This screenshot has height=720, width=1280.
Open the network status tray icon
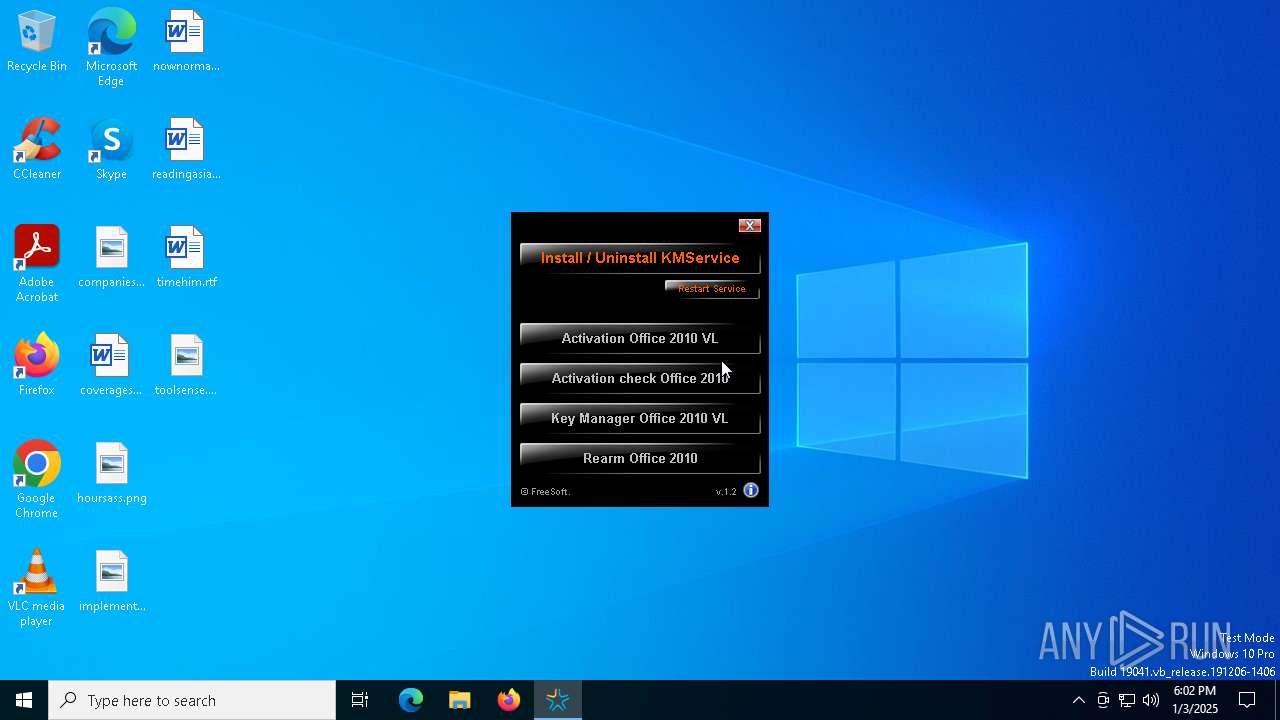[1127, 700]
